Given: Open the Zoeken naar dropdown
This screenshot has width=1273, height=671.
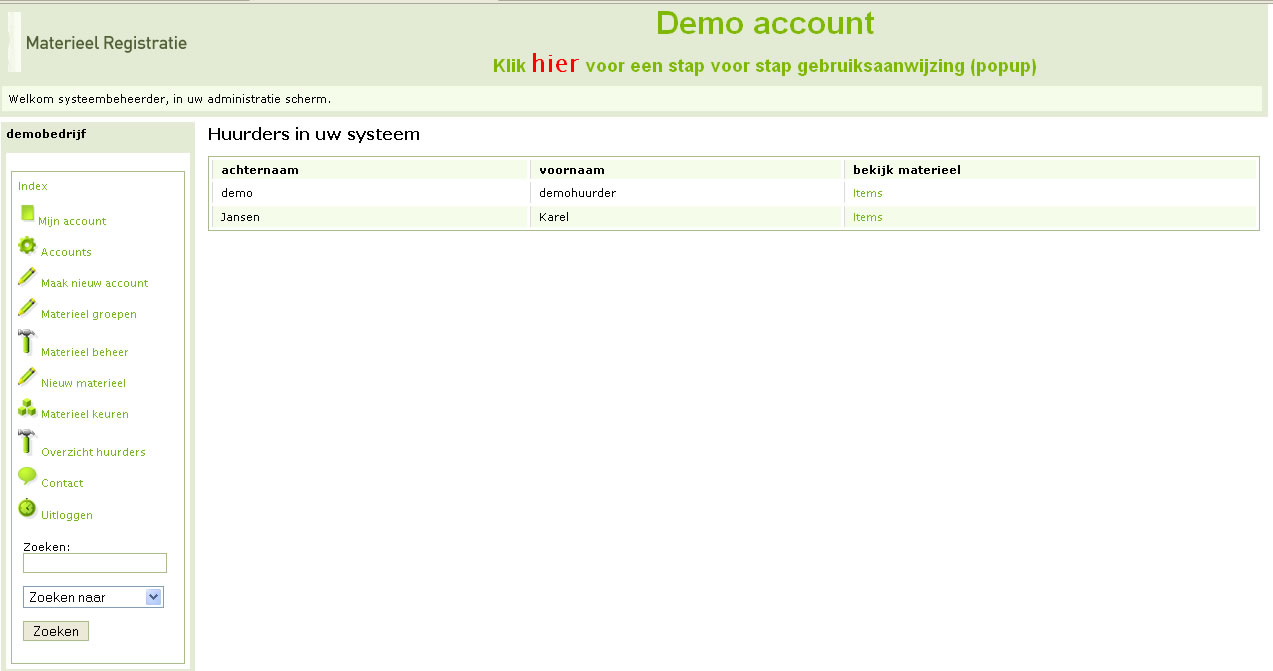Looking at the screenshot, I should tap(93, 597).
